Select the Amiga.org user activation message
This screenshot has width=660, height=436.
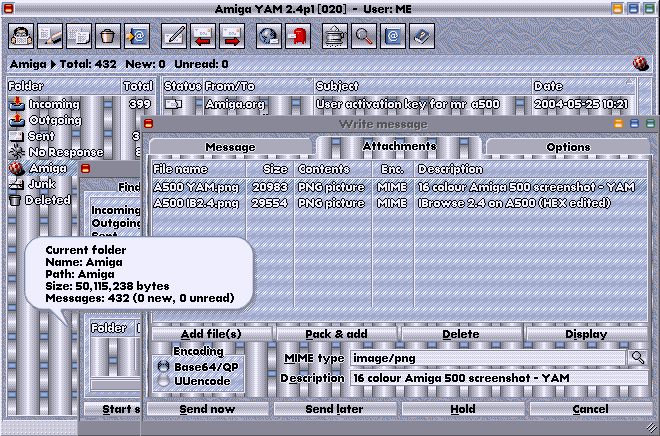(x=399, y=104)
